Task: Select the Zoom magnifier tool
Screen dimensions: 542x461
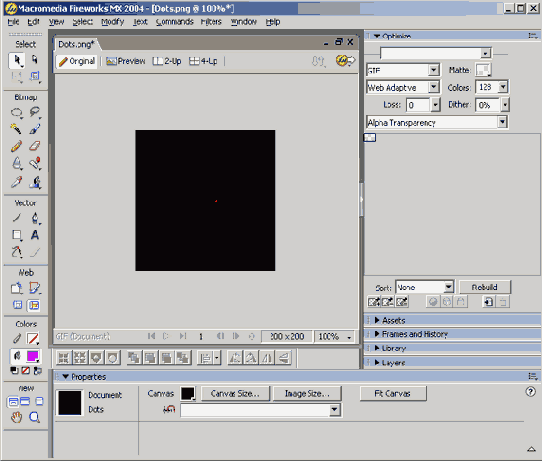Action: 35,417
